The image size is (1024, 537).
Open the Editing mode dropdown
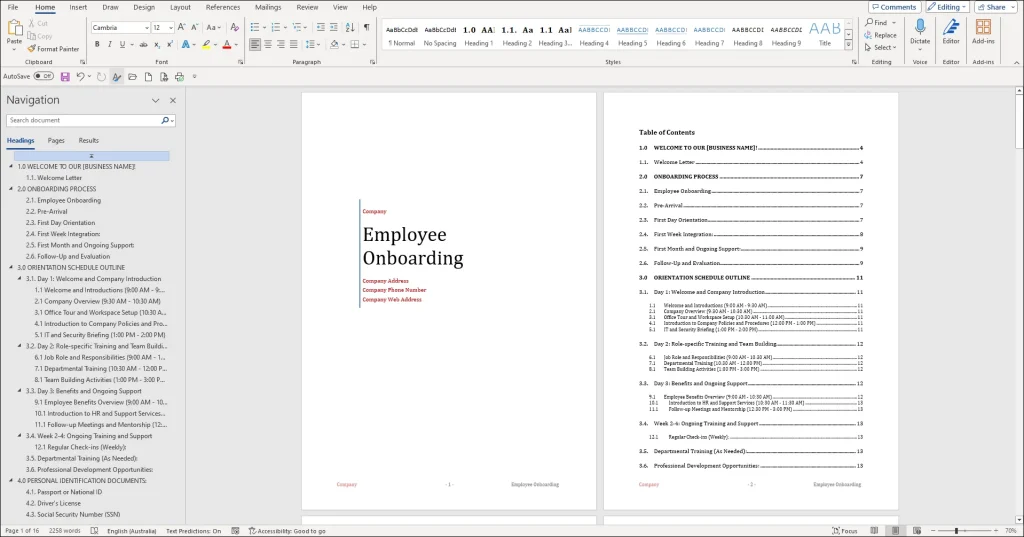pyautogui.click(x=948, y=7)
